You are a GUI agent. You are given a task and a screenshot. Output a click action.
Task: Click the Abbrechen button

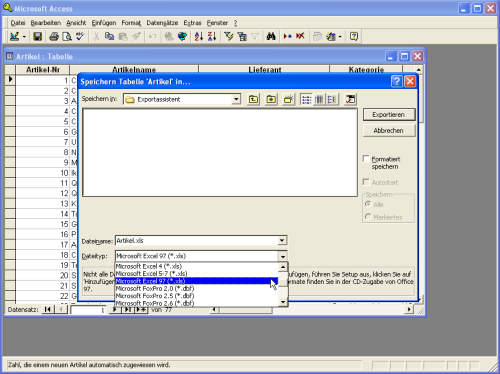click(389, 131)
